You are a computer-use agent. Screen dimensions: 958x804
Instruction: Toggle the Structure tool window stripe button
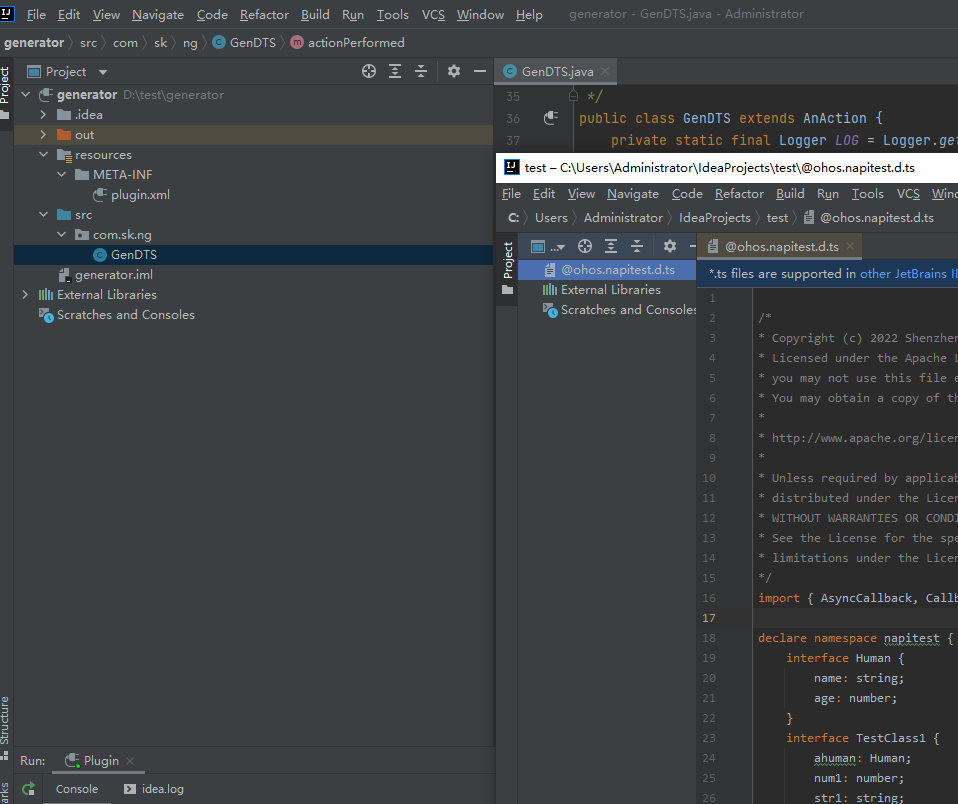pyautogui.click(x=5, y=728)
